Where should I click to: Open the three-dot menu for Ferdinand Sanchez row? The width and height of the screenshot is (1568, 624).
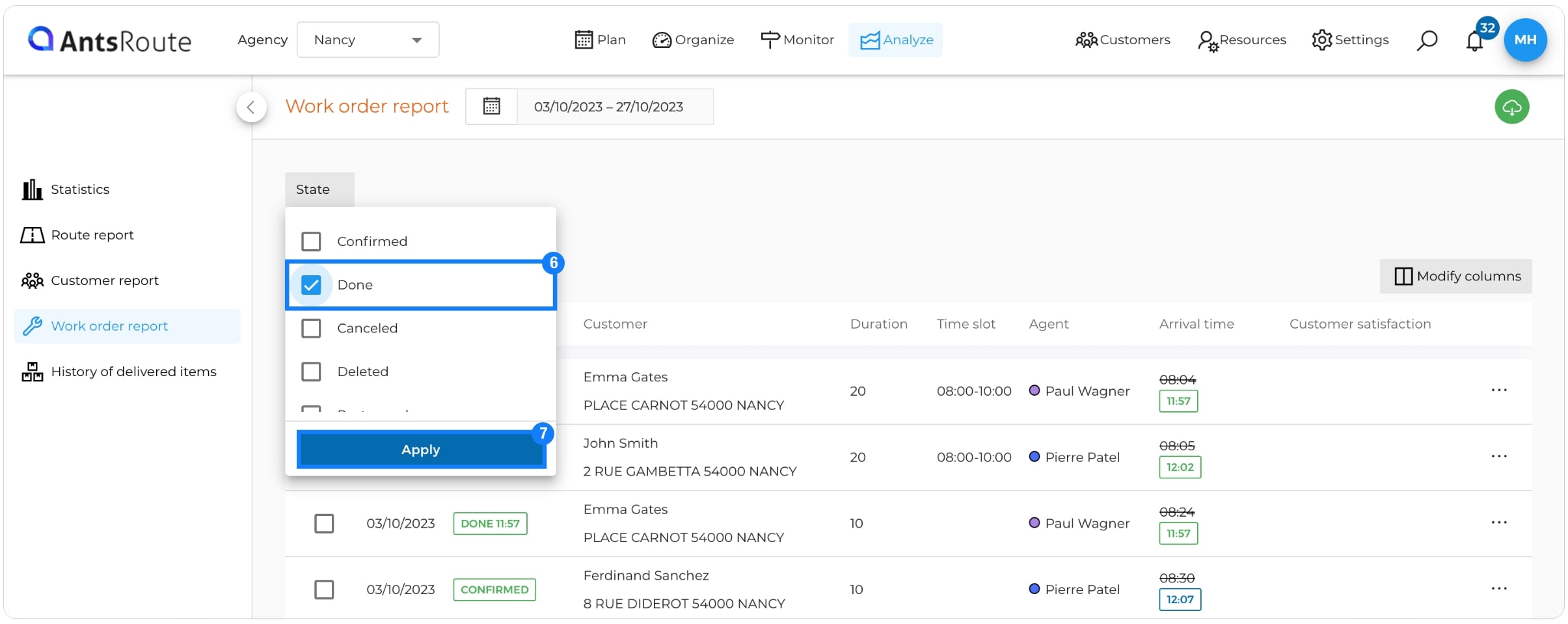pos(1499,589)
